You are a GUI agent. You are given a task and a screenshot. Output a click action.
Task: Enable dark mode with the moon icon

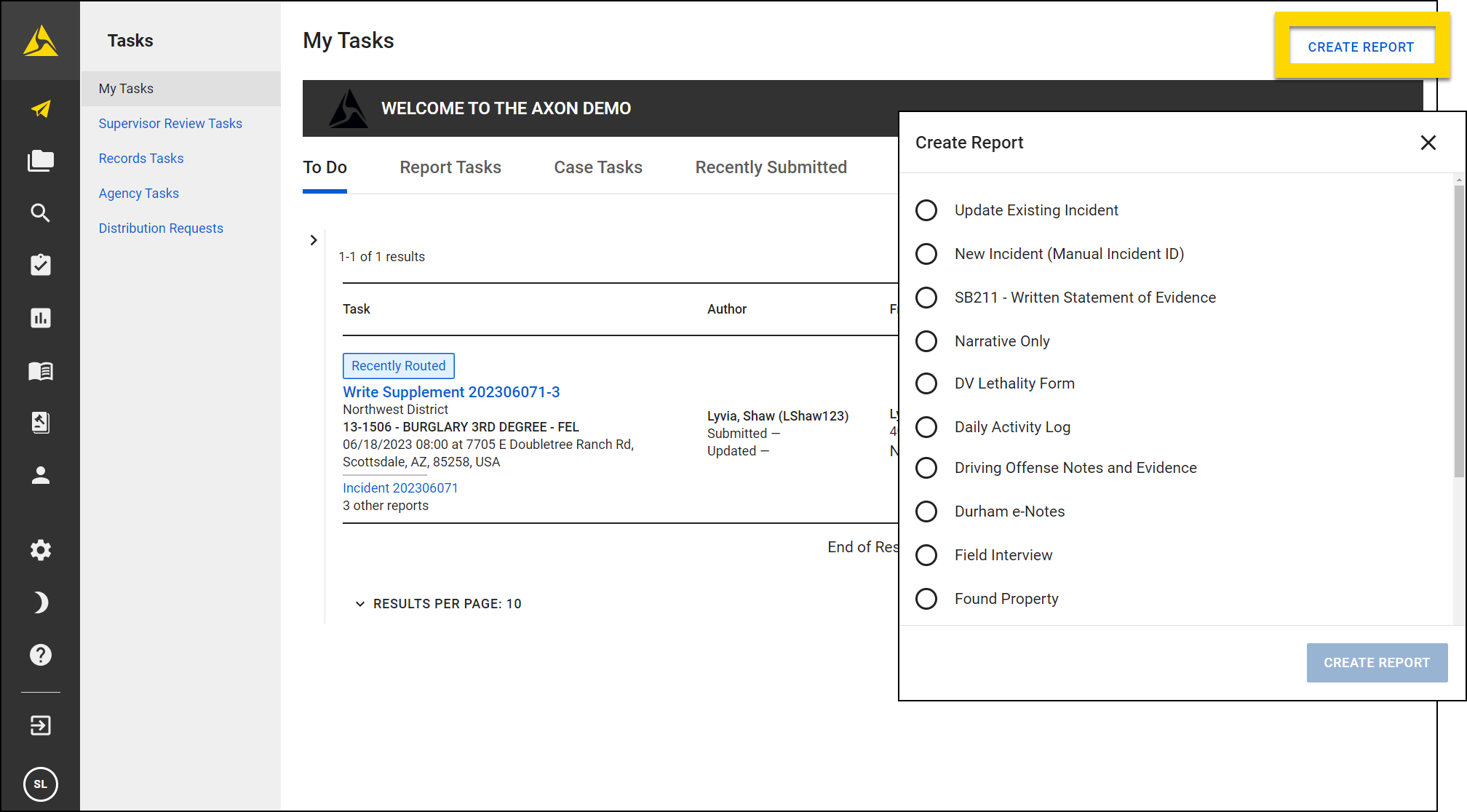(40, 602)
